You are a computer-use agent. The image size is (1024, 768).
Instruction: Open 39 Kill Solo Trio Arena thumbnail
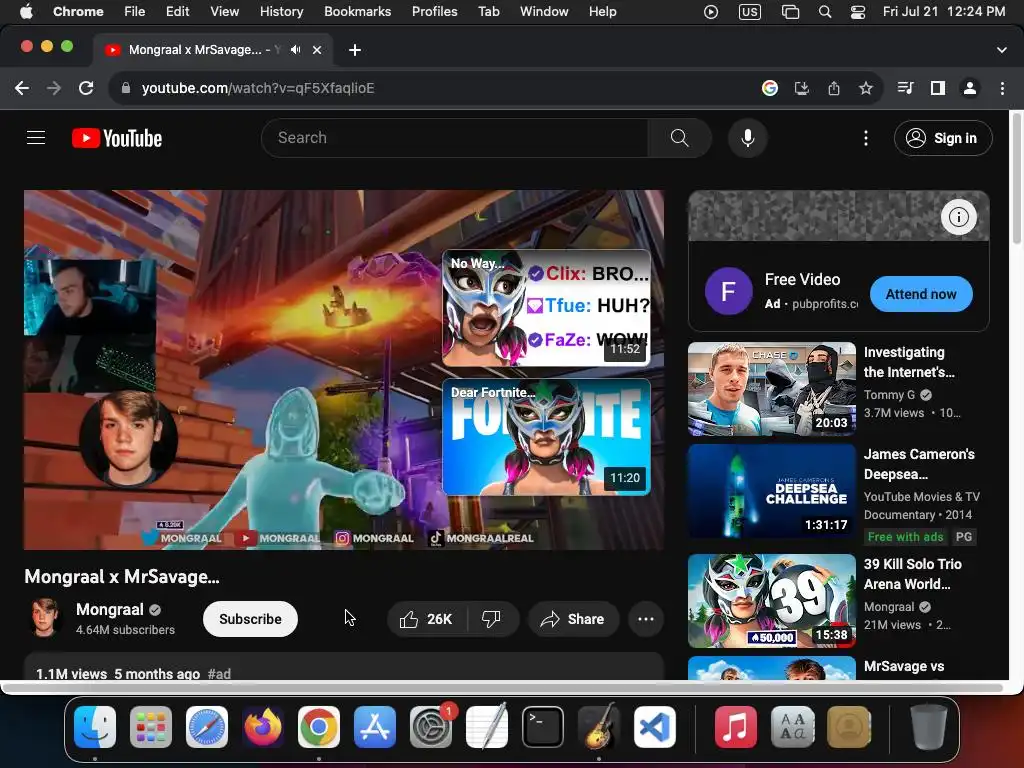click(771, 601)
